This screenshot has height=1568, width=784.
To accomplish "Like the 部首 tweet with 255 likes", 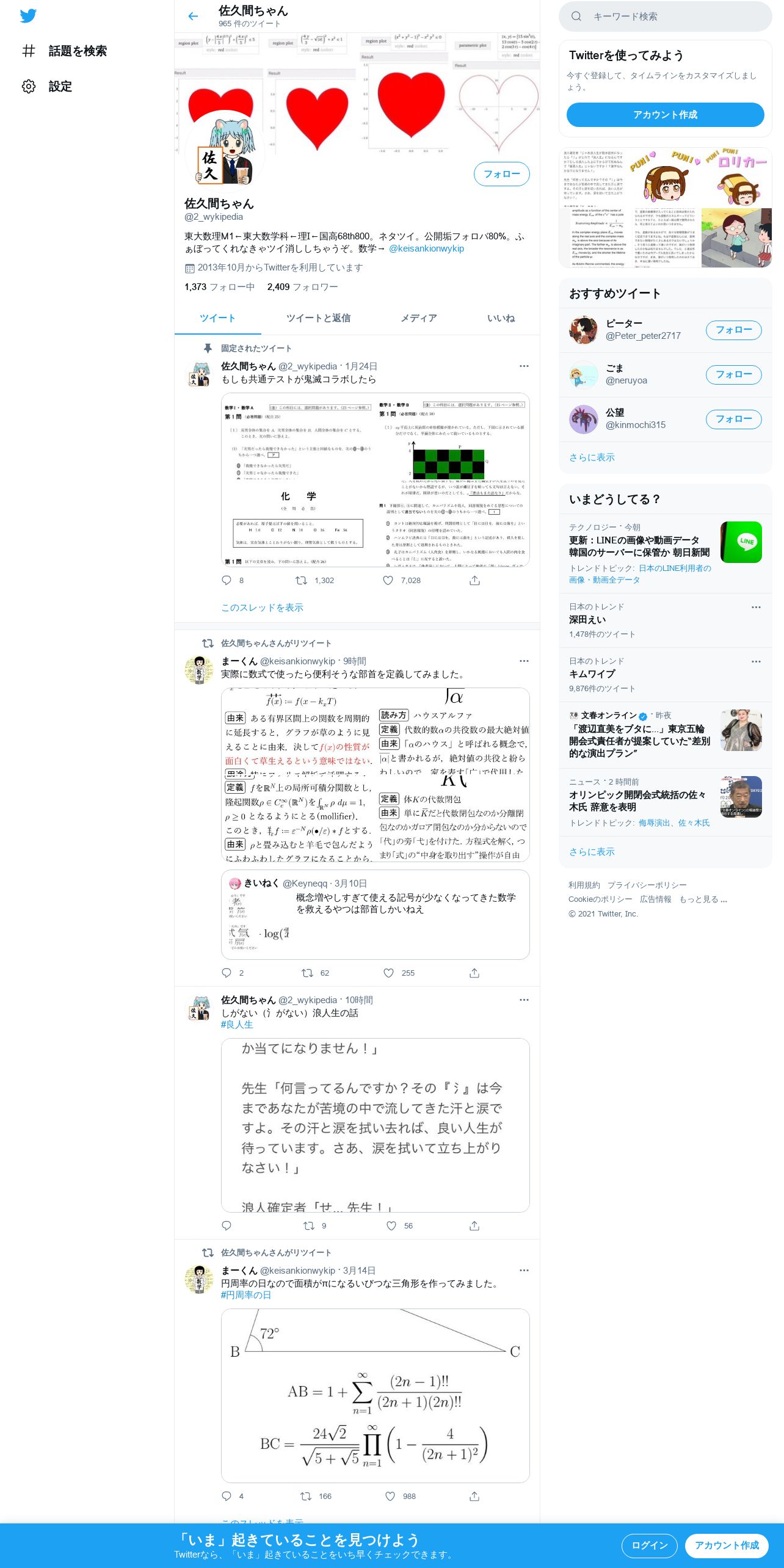I will click(388, 973).
